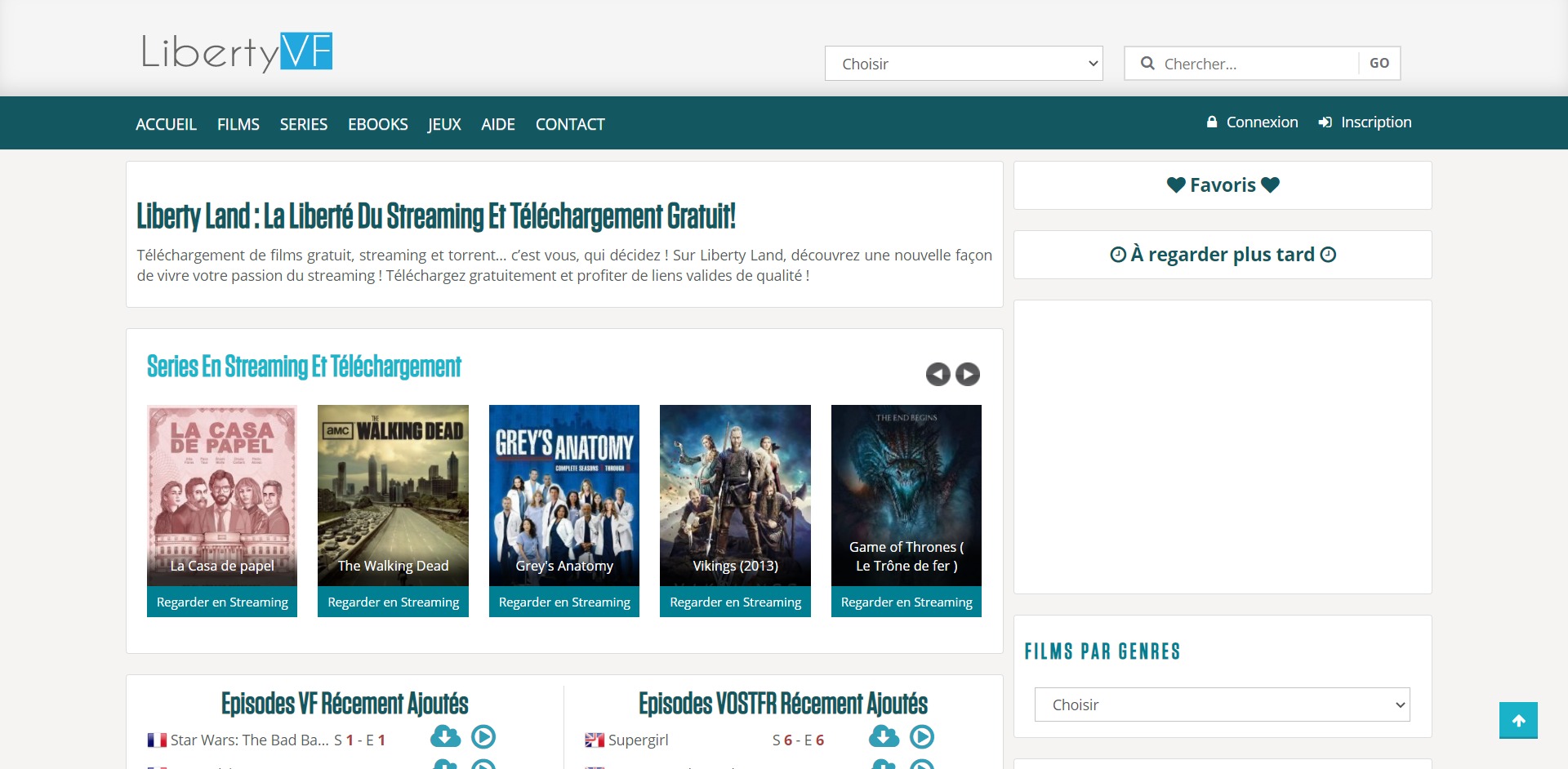Click Regarder en Streaming under La Casa de papel
1568x769 pixels.
tap(222, 602)
